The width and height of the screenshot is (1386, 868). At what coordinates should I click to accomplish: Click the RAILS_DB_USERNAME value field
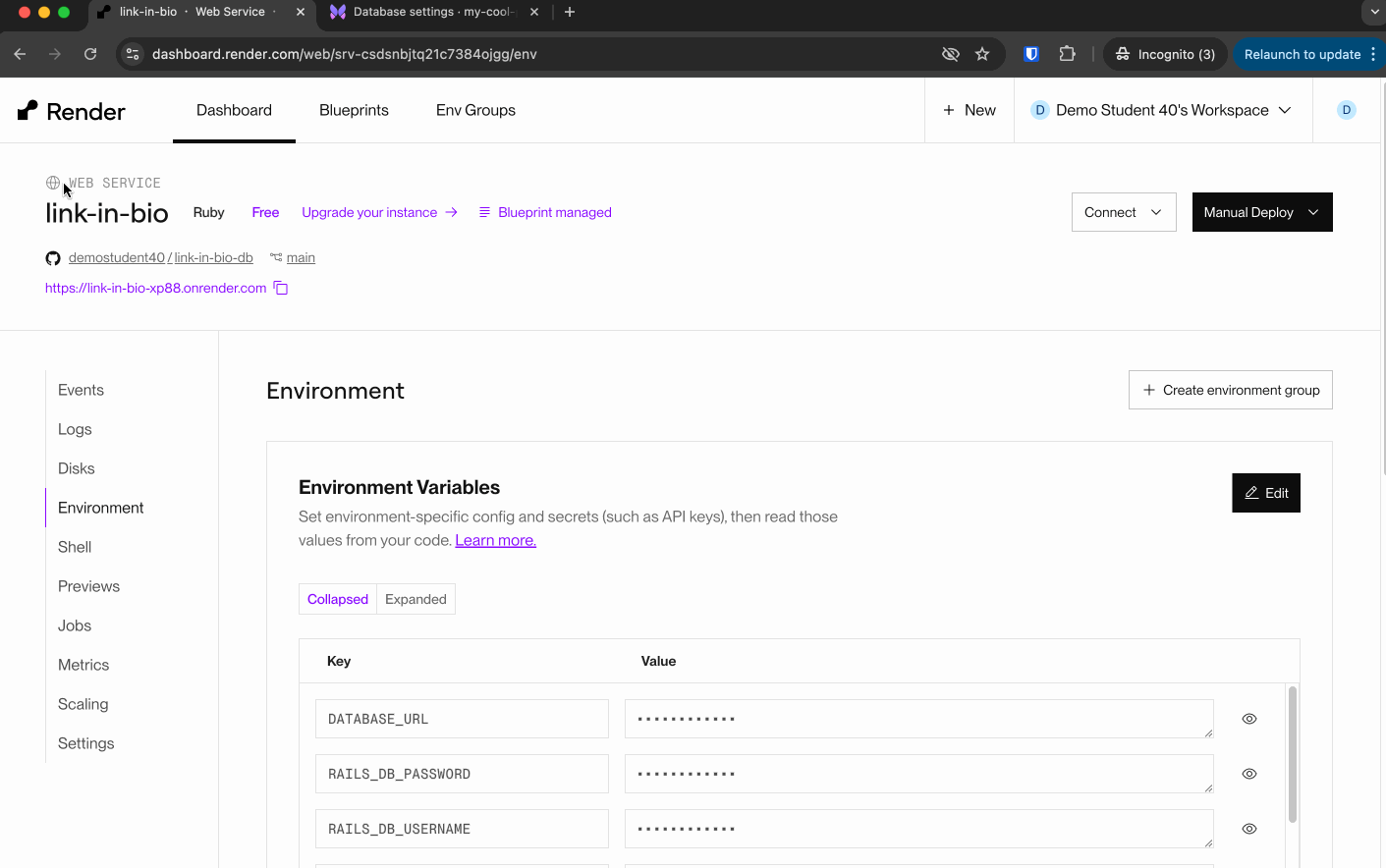(x=919, y=829)
